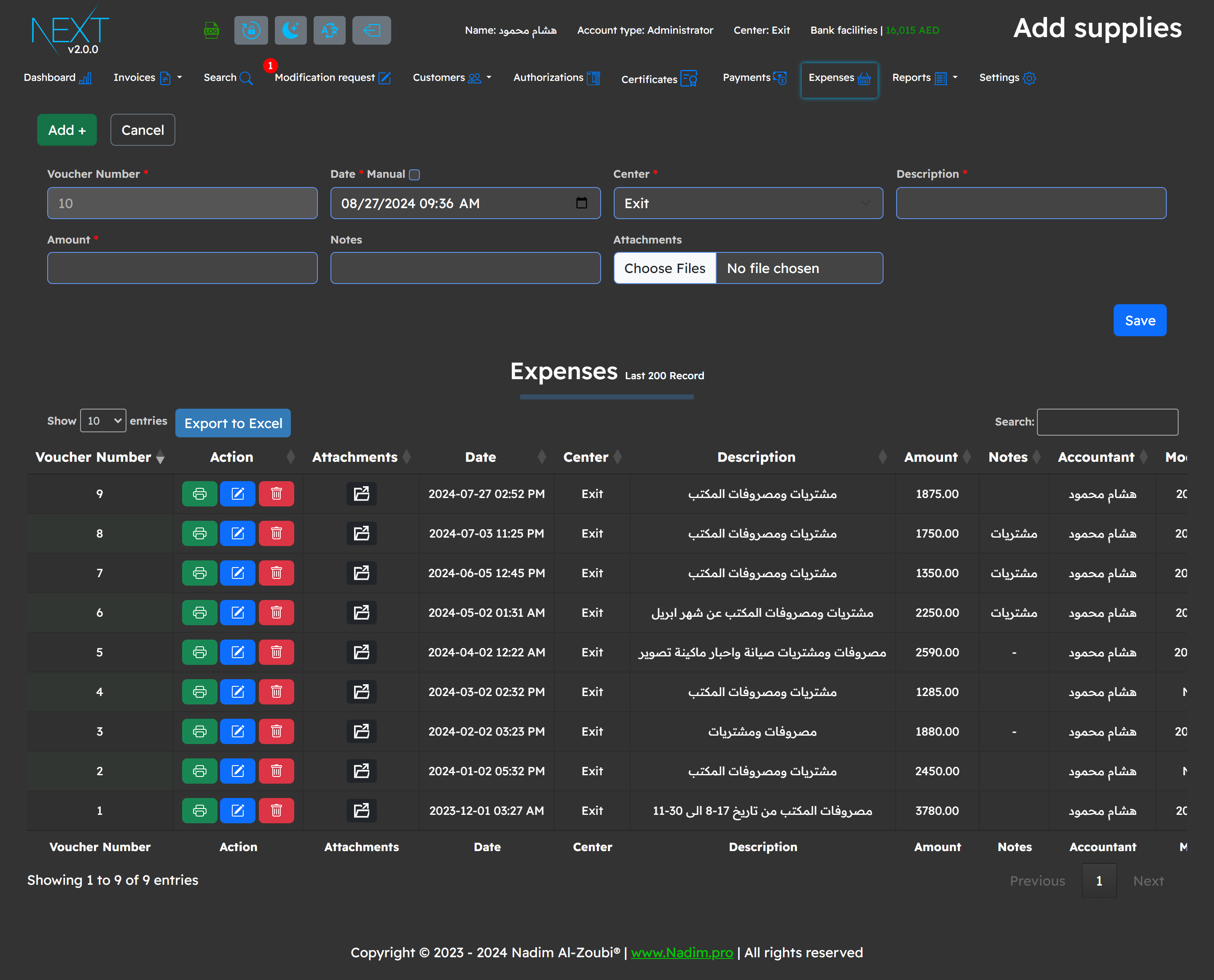Viewport: 1214px width, 980px height.
Task: Open attachments for voucher 3
Action: pos(361,731)
